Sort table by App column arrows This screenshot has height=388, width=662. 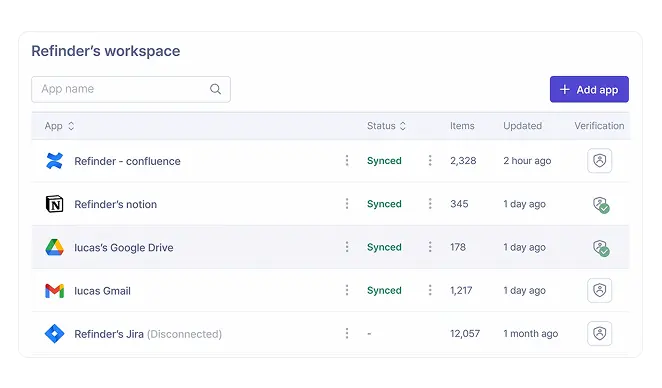71,126
